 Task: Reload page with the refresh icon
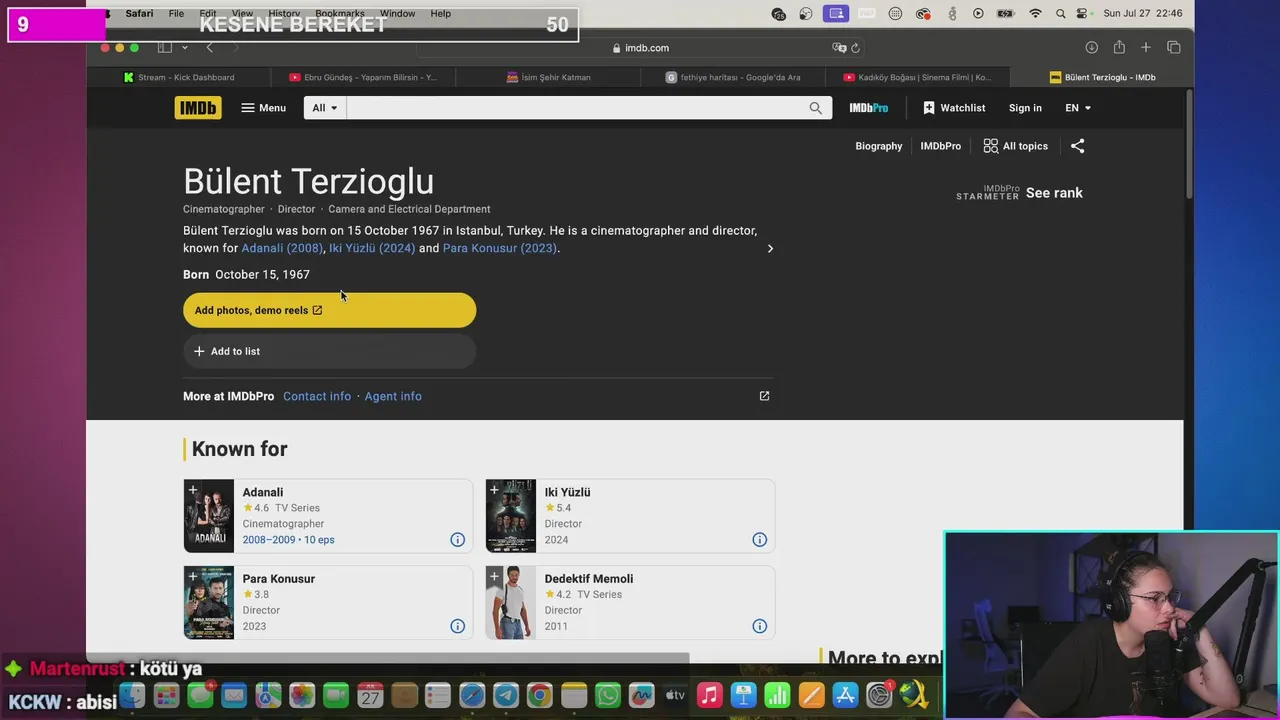[856, 48]
